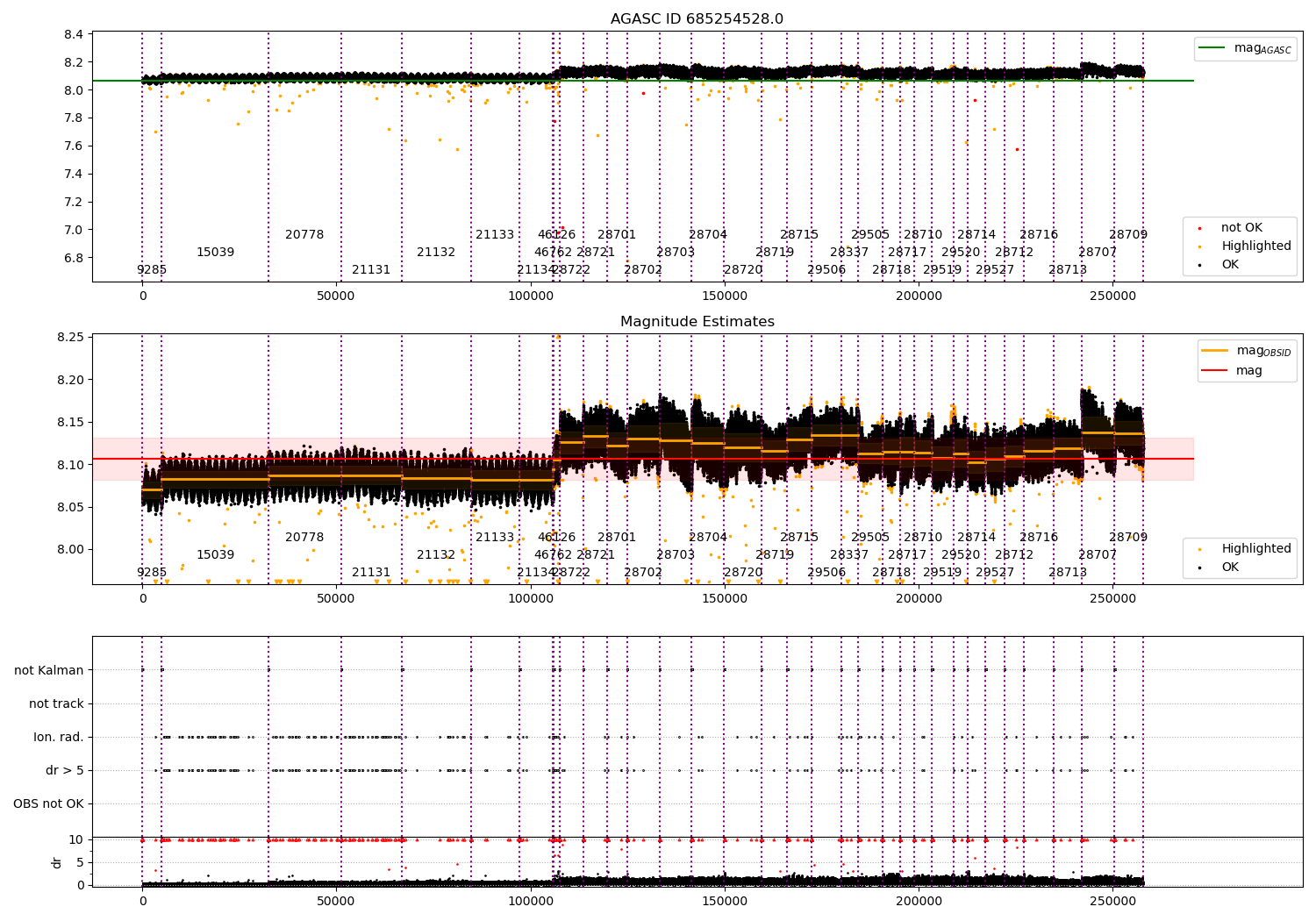
Task: Click obsid 20778 in Magnitude Estimates plot
Action: [304, 537]
